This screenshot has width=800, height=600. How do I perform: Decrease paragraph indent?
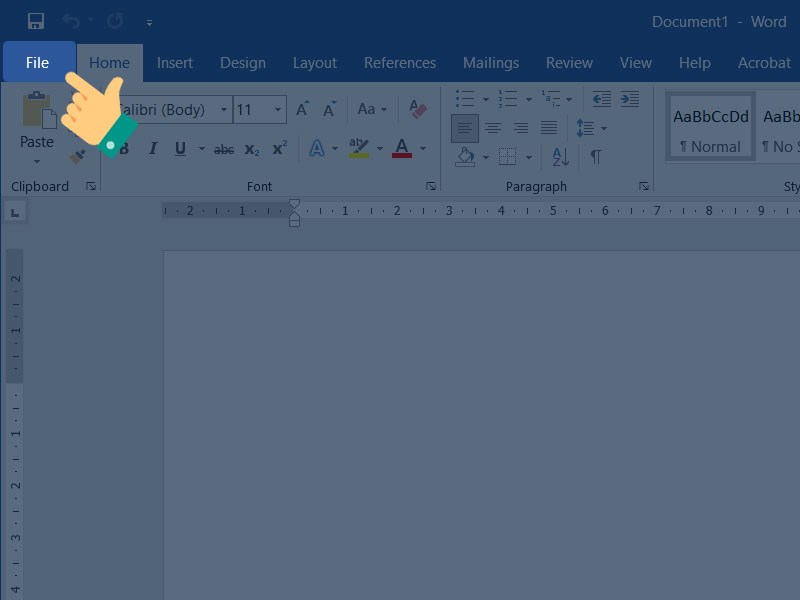click(x=602, y=98)
